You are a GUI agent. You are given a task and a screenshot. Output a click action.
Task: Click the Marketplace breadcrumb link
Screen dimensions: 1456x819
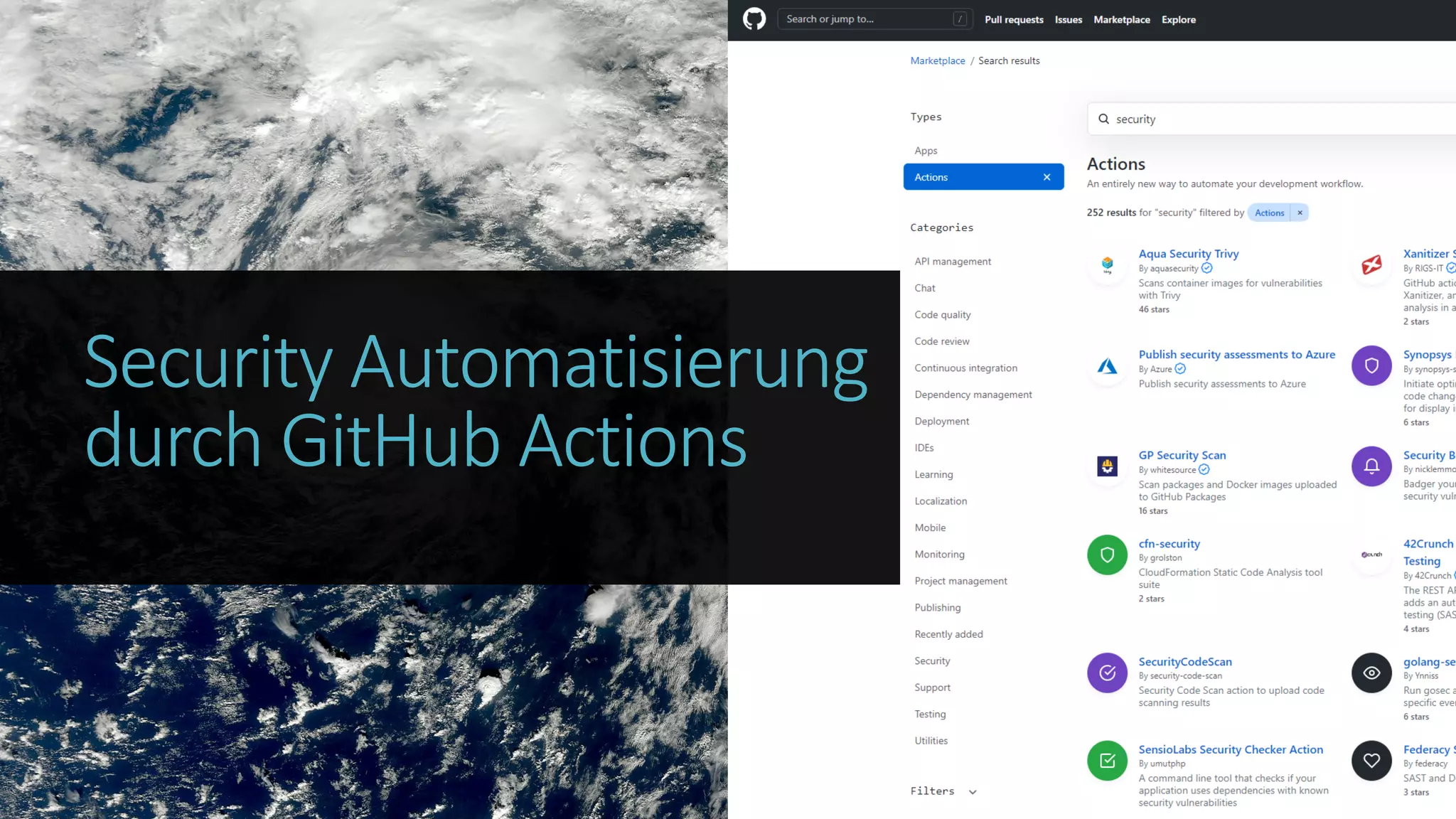pos(938,61)
